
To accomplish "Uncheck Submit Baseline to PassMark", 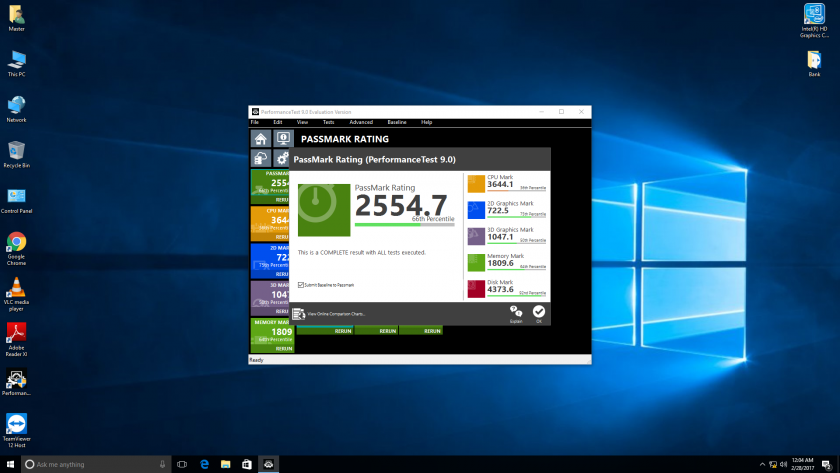I will click(x=301, y=285).
